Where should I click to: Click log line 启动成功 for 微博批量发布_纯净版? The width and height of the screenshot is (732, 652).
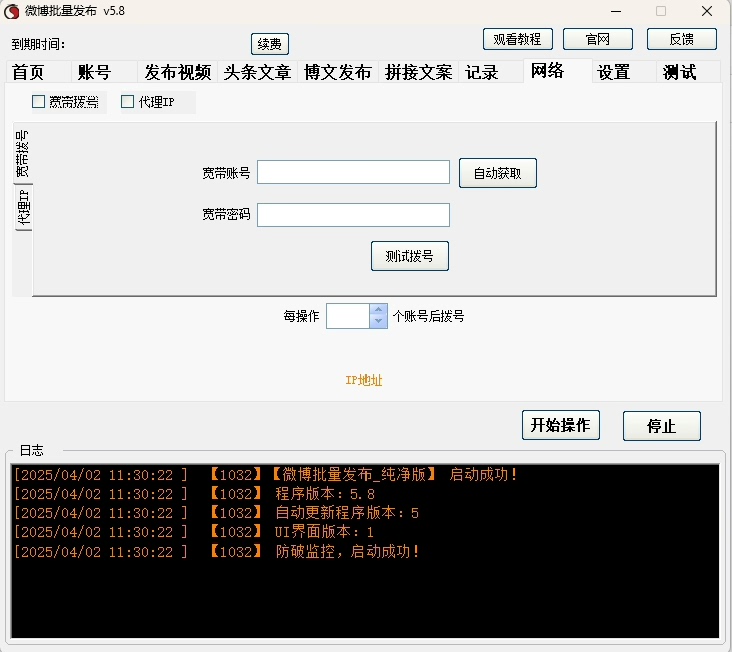266,475
